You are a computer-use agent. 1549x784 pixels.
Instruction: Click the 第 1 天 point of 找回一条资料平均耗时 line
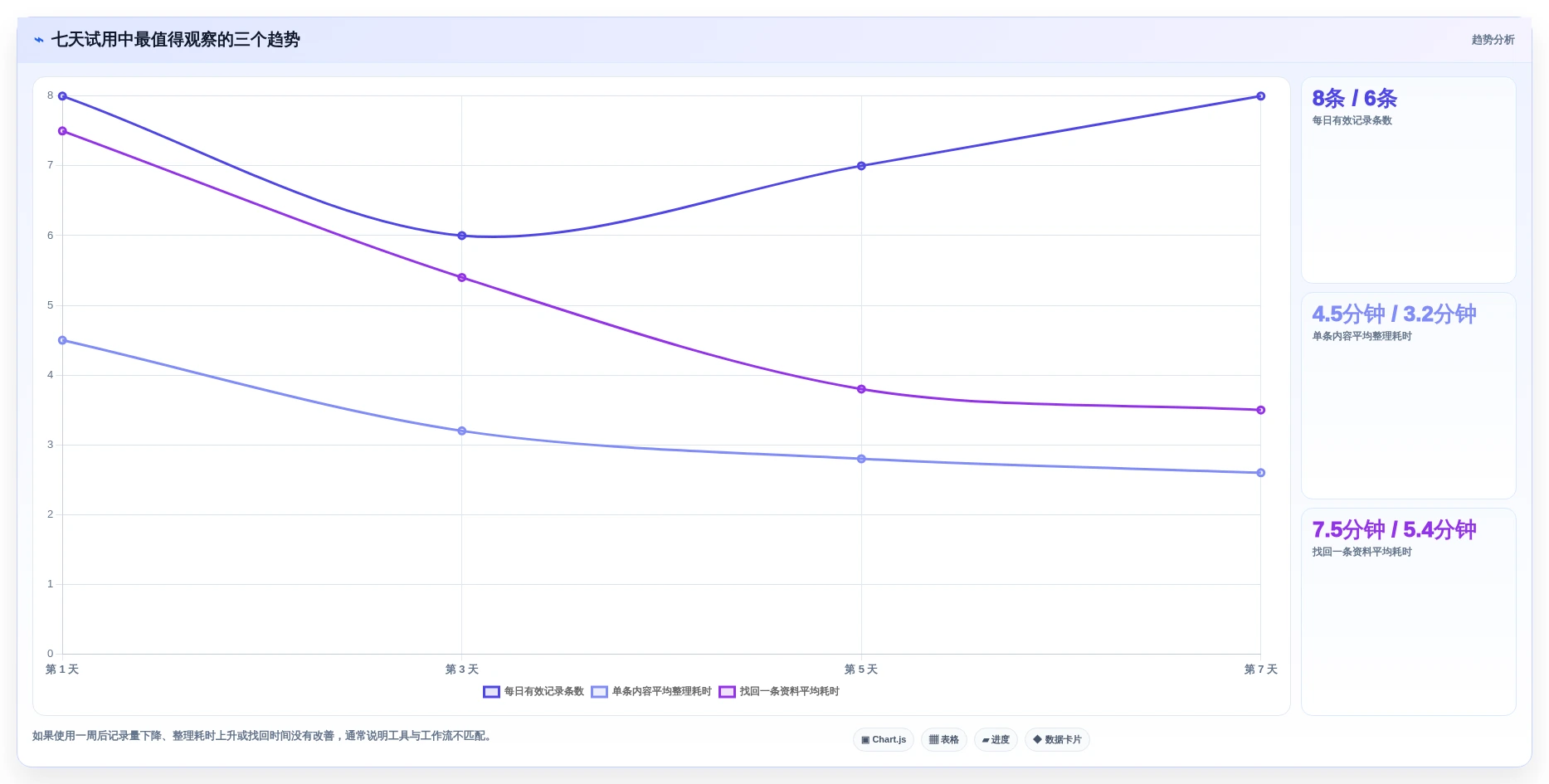tap(62, 131)
